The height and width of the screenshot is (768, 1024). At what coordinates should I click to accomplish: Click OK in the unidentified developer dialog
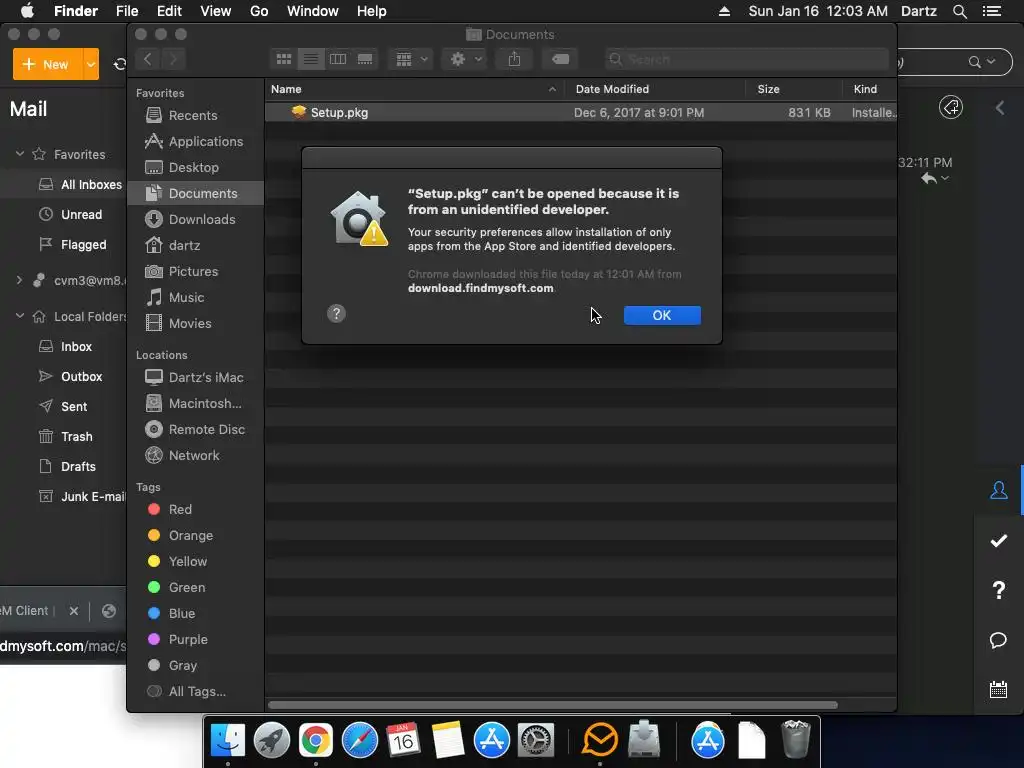point(662,315)
